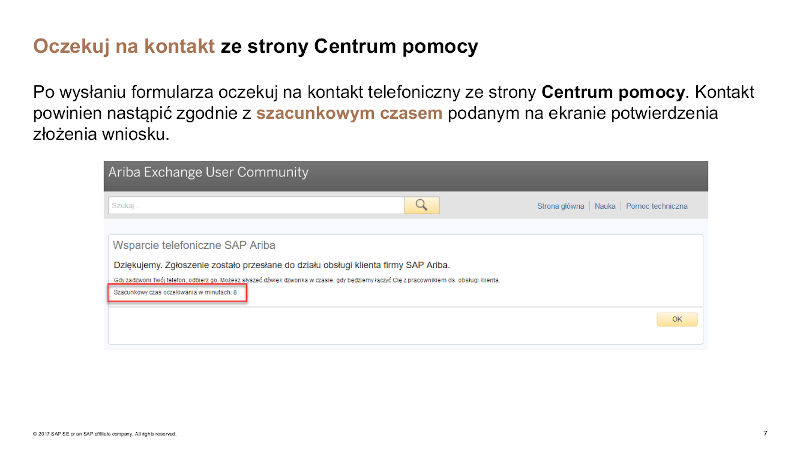Click the Ariba Exchange User Community header

point(208,172)
